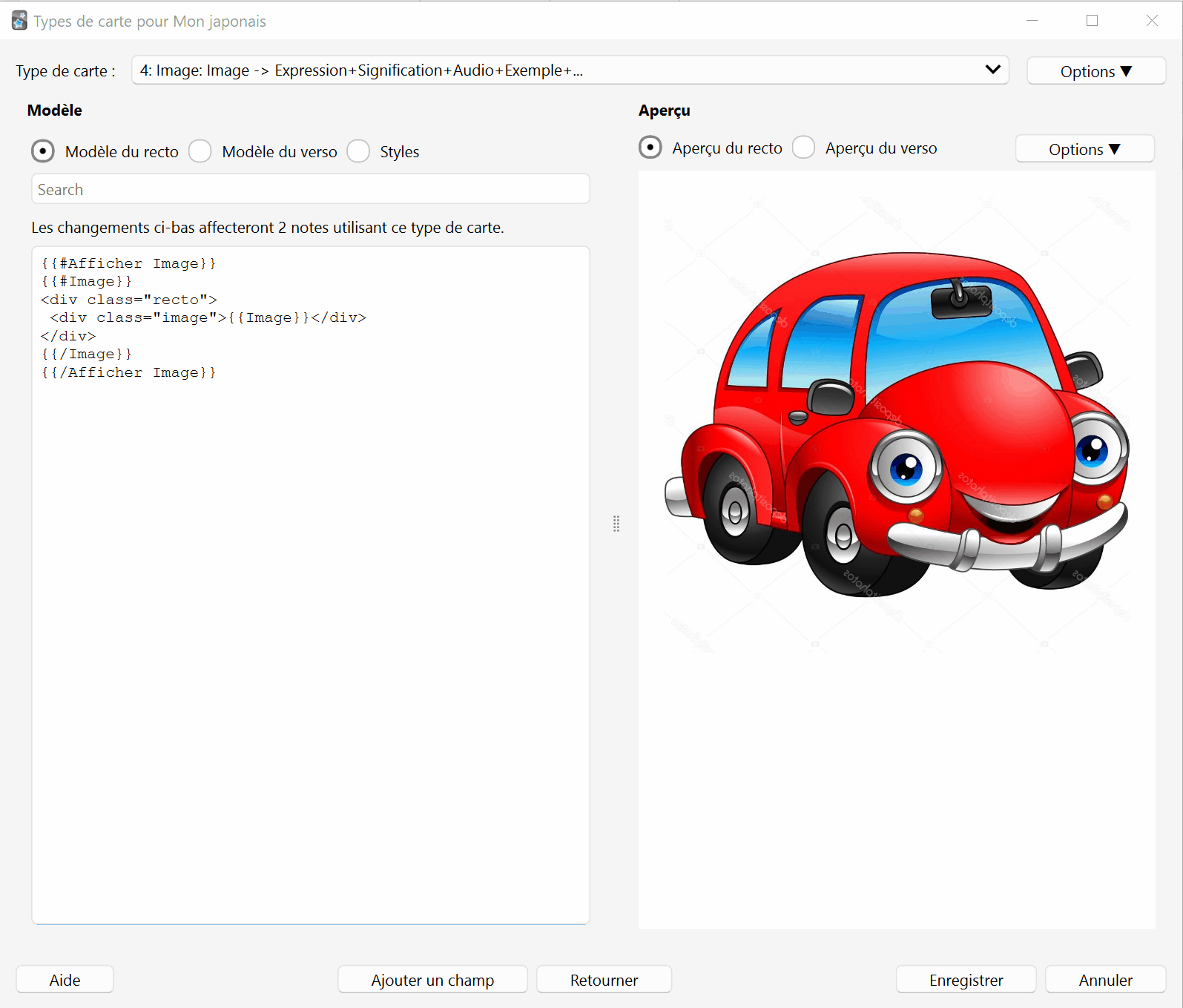Click the Anki icon in the title bar
Viewport: 1183px width, 1008px height.
coord(19,21)
